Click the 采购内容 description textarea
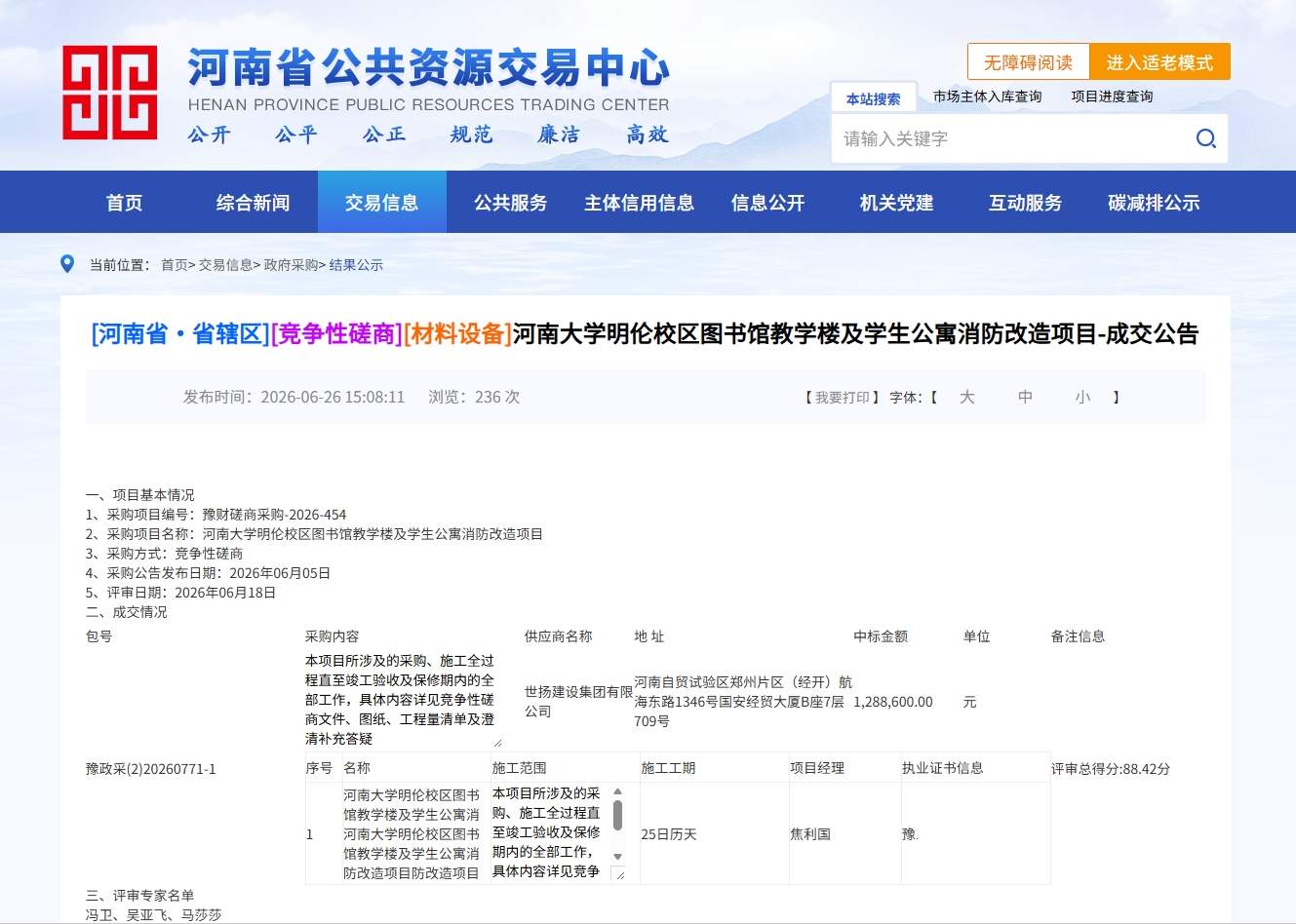Image resolution: width=1296 pixels, height=924 pixels. pyautogui.click(x=404, y=700)
